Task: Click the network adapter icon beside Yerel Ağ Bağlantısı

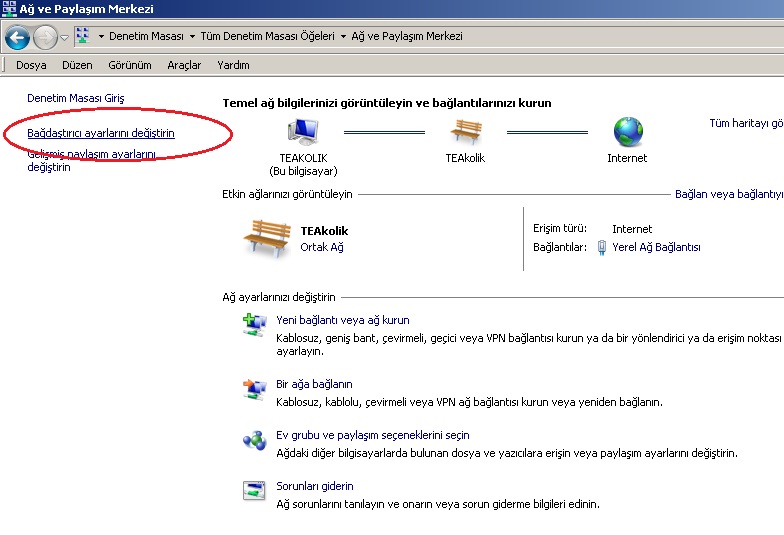Action: [602, 248]
